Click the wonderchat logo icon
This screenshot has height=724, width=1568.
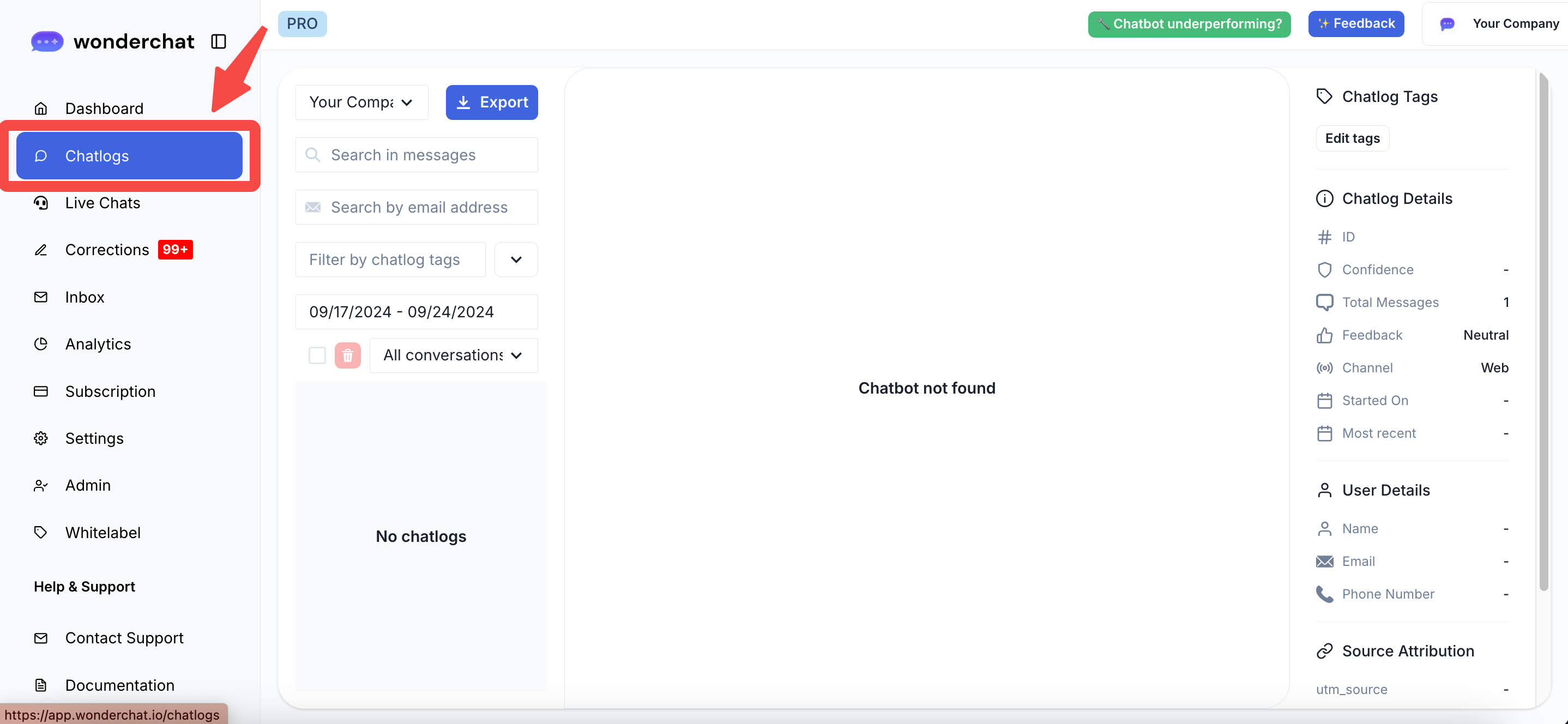tap(47, 41)
